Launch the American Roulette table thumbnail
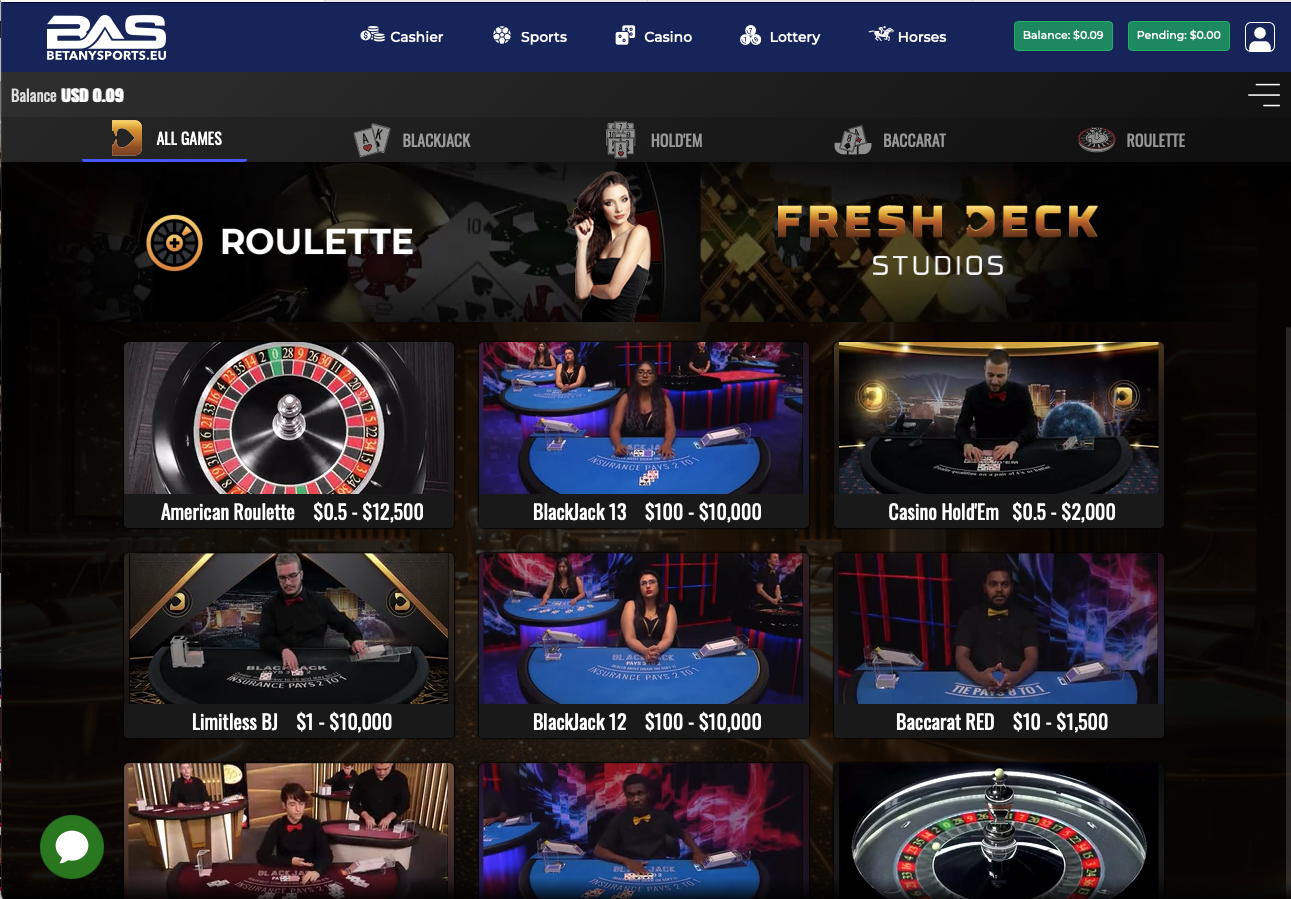 (x=289, y=435)
